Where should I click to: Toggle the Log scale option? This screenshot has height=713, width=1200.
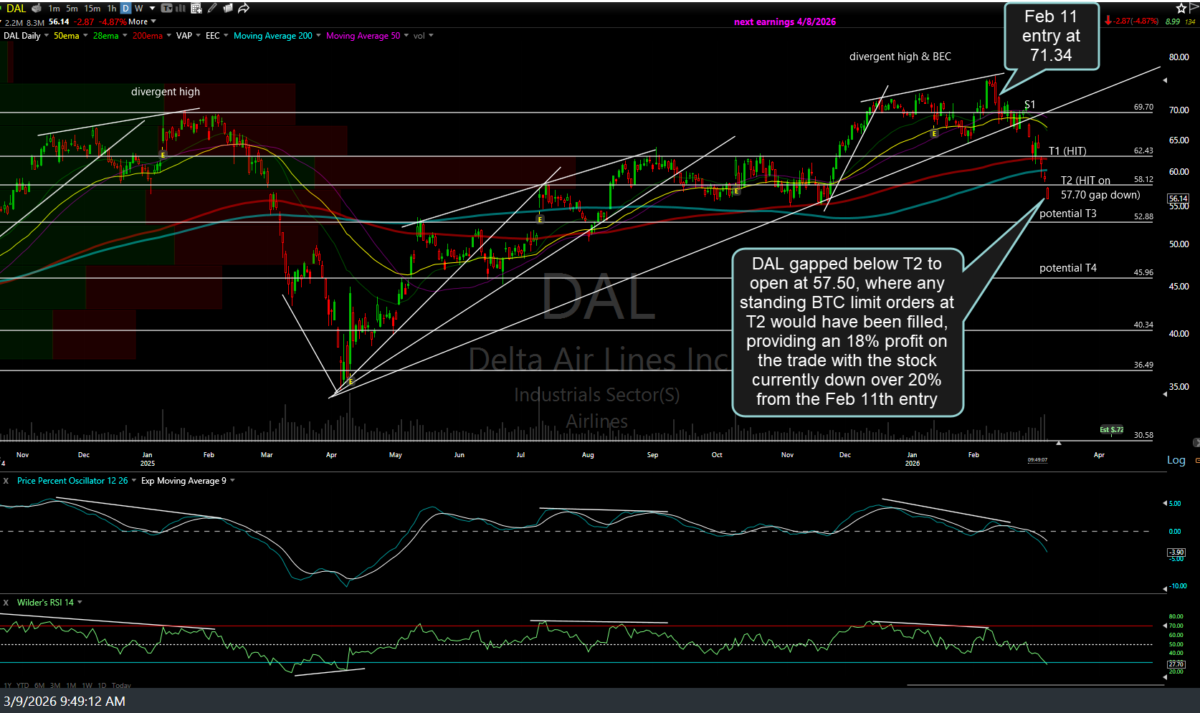pos(1176,460)
